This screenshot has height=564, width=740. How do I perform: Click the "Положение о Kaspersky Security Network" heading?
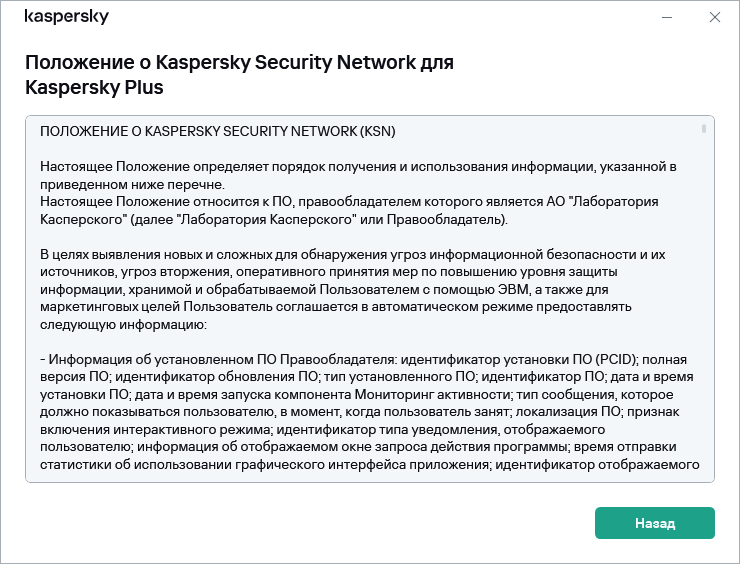coord(238,62)
